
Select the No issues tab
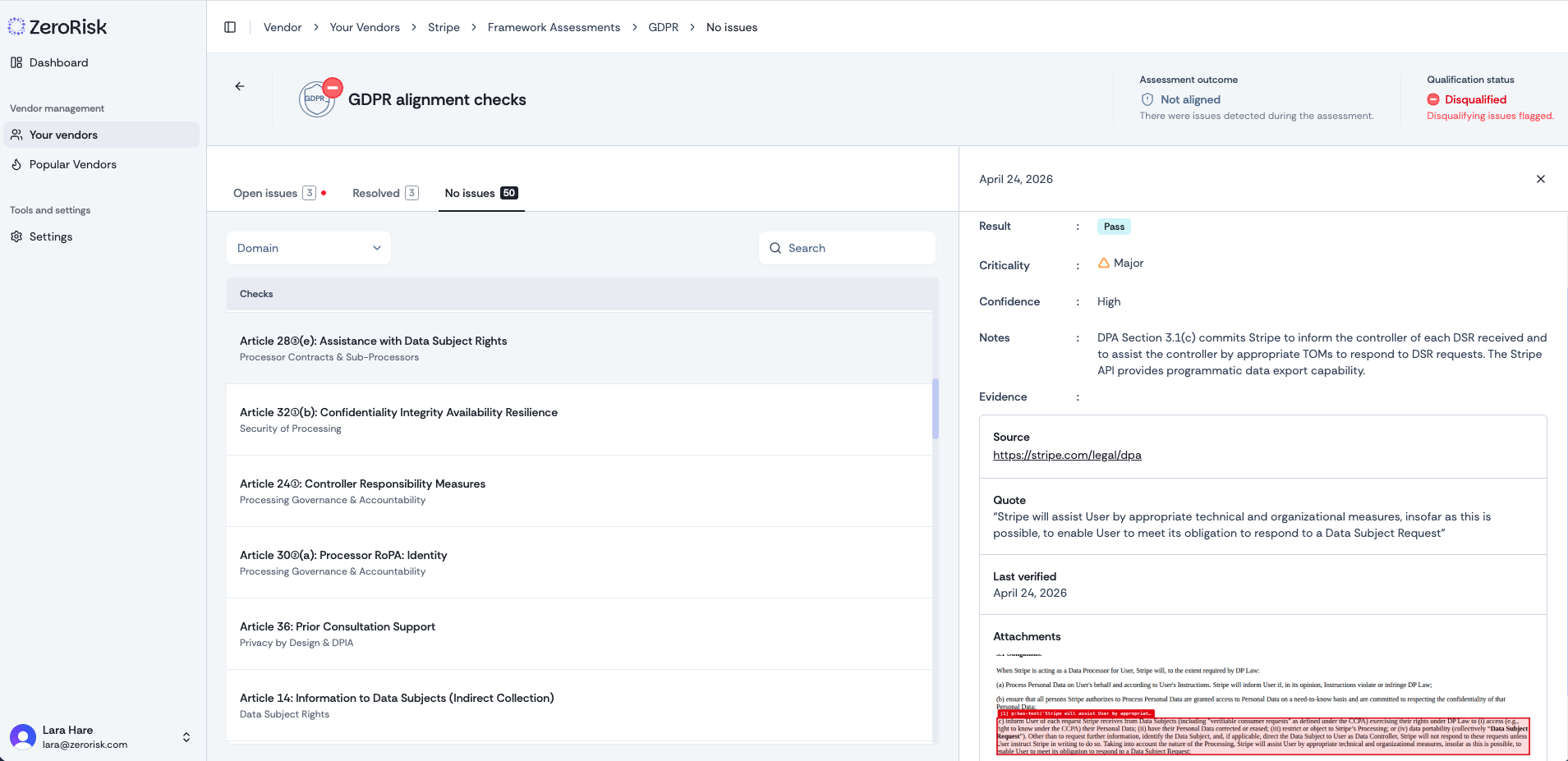tap(481, 193)
